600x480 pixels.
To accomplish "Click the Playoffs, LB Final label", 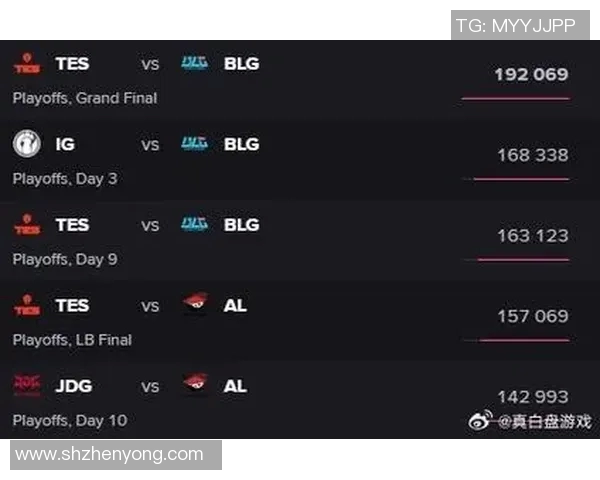I will [72, 340].
